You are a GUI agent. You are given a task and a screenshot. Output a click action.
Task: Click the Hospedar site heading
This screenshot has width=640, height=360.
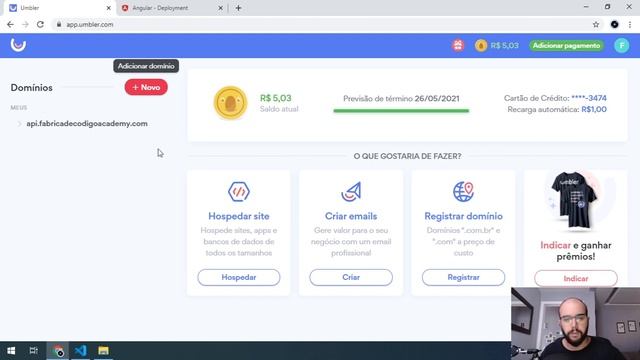(x=239, y=216)
